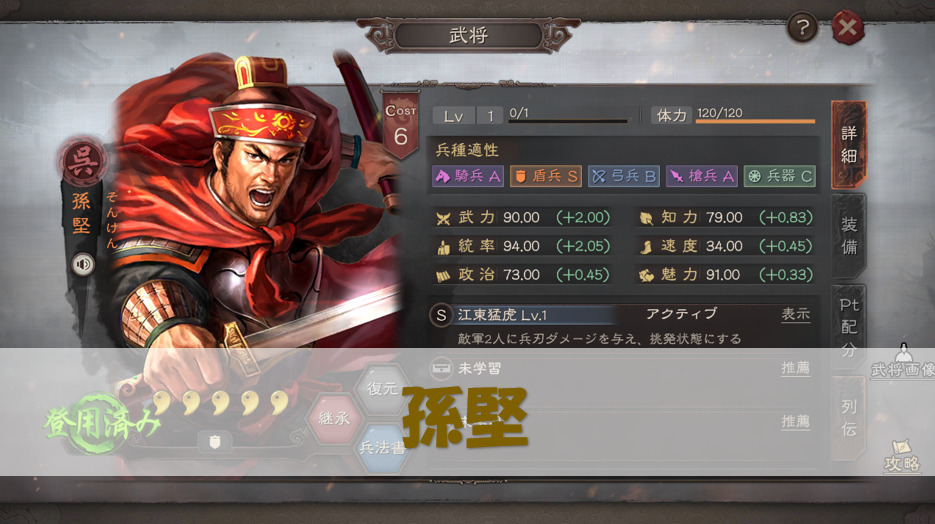Switch to the 詳細 tab

(x=849, y=144)
